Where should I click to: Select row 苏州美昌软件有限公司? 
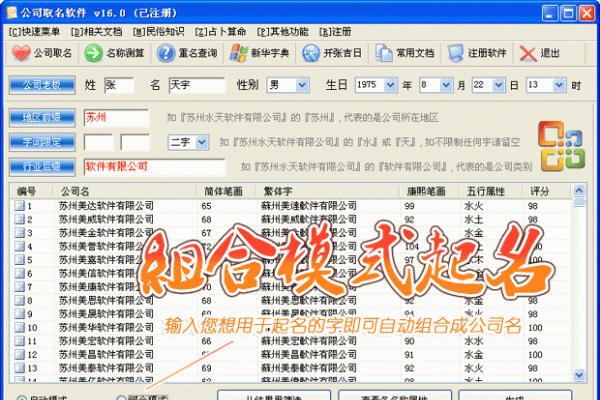pos(293,354)
